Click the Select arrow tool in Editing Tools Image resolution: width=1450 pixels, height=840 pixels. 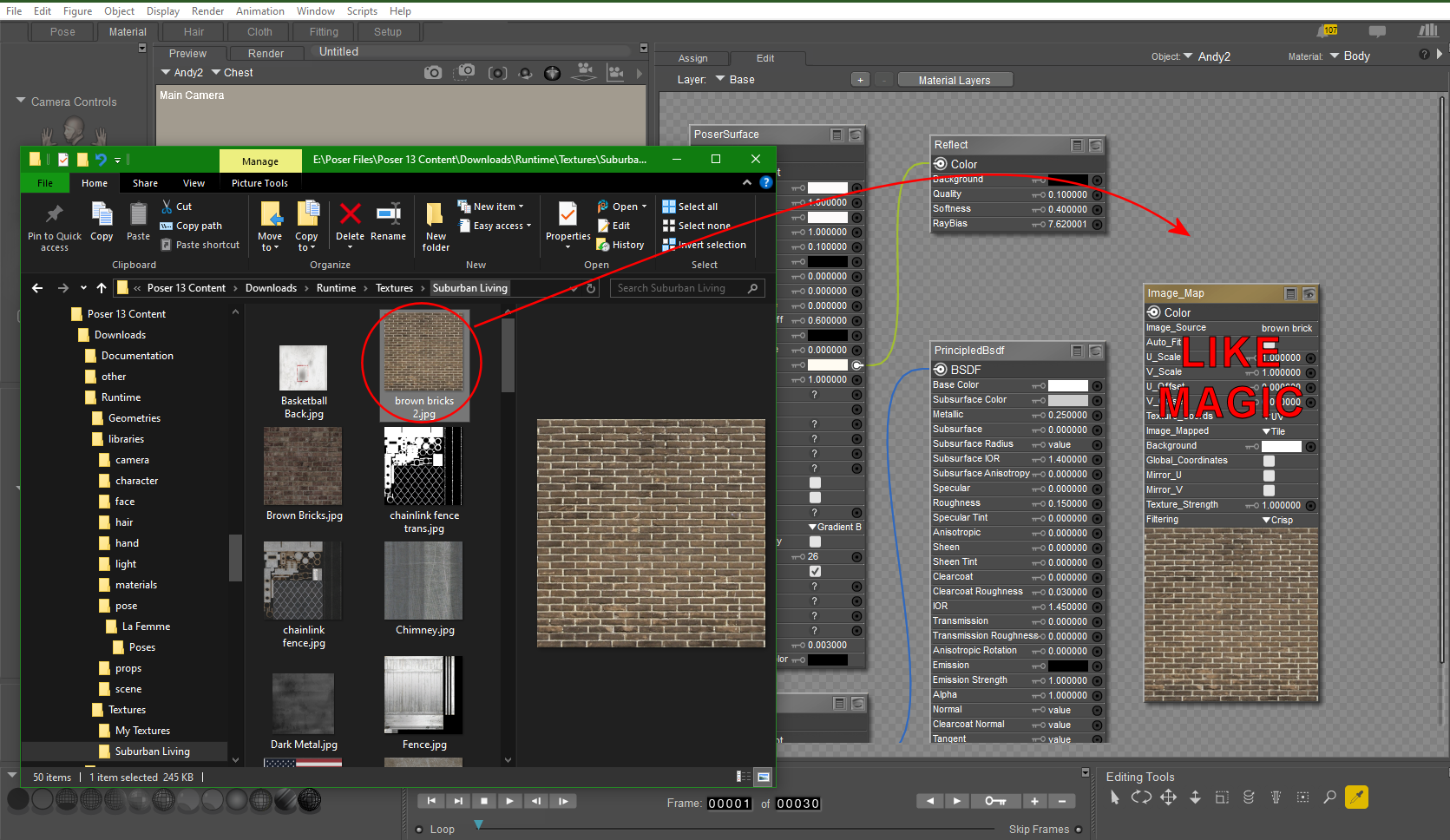pyautogui.click(x=1115, y=797)
